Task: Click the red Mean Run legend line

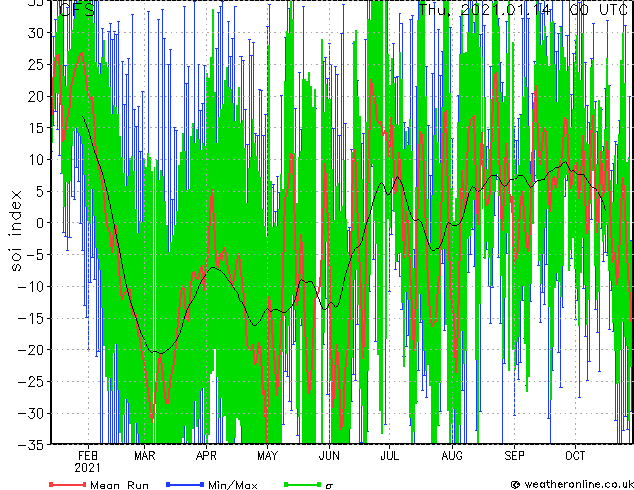Action: [x=68, y=484]
